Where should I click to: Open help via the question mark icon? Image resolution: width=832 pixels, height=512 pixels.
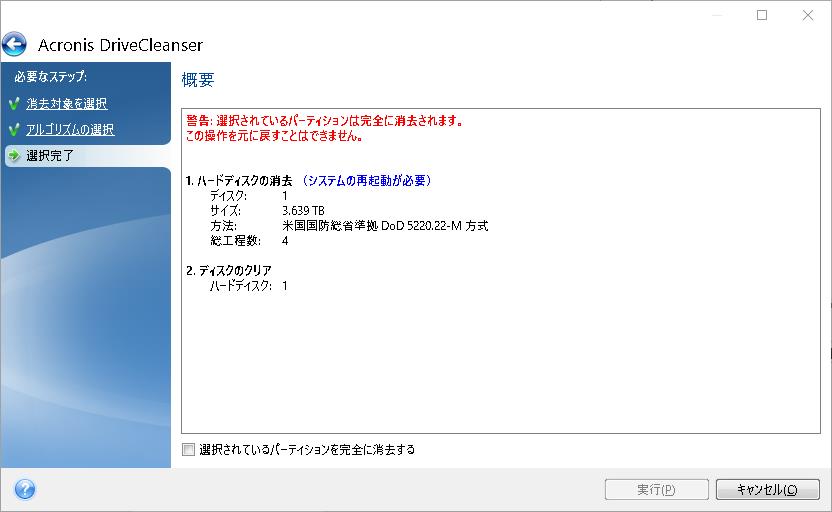[25, 489]
